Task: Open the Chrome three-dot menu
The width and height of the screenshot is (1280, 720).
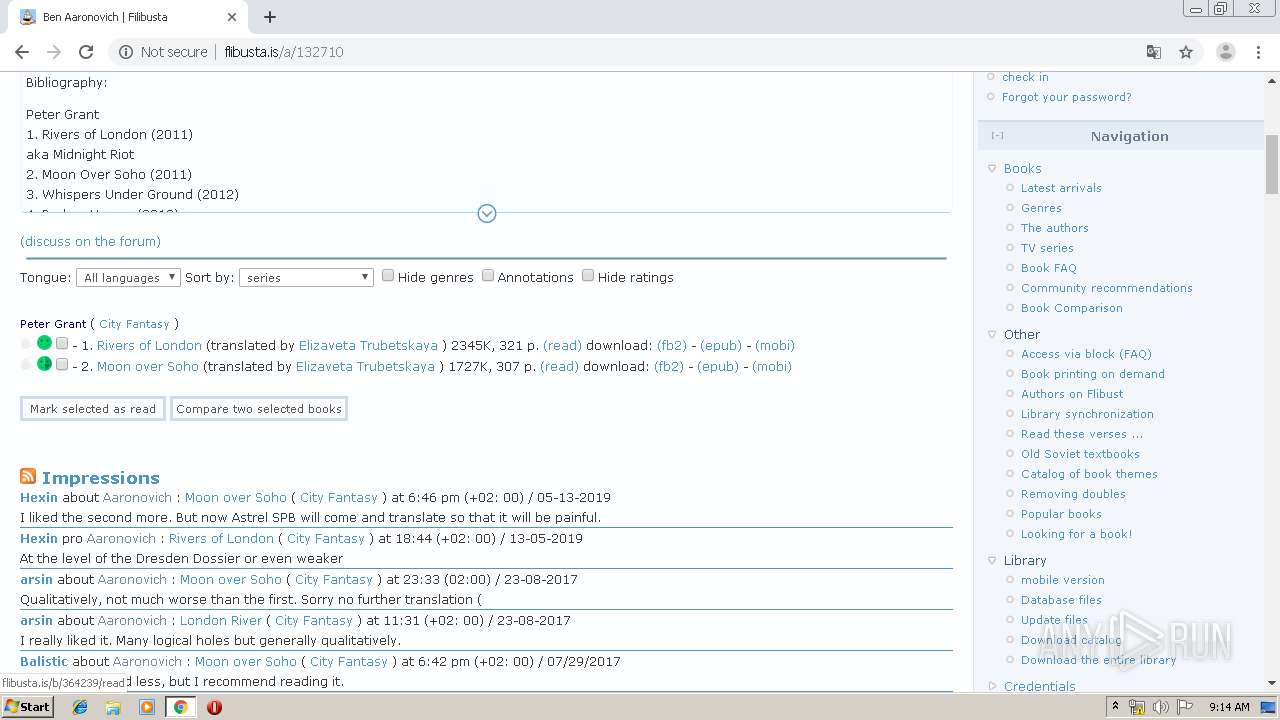Action: coord(1259,52)
